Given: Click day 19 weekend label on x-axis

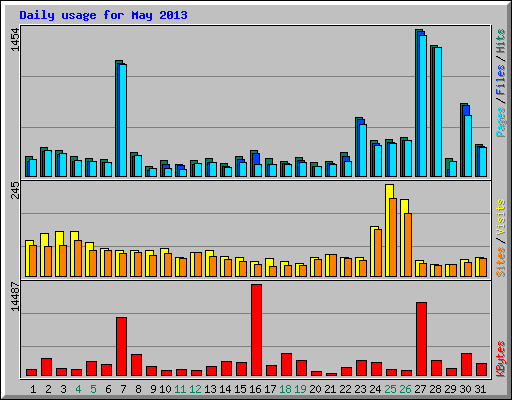Looking at the screenshot, I should (x=300, y=389).
